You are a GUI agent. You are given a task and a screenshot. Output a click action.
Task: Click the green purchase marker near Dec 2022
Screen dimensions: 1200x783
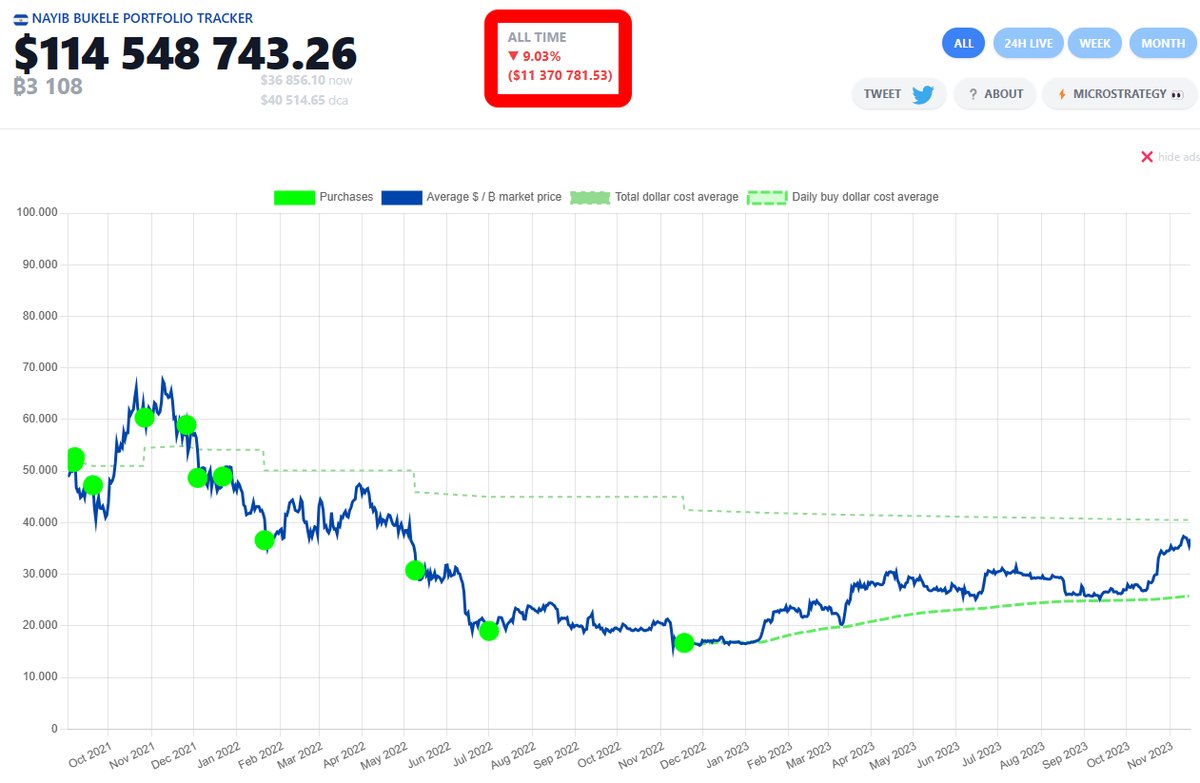[x=684, y=643]
